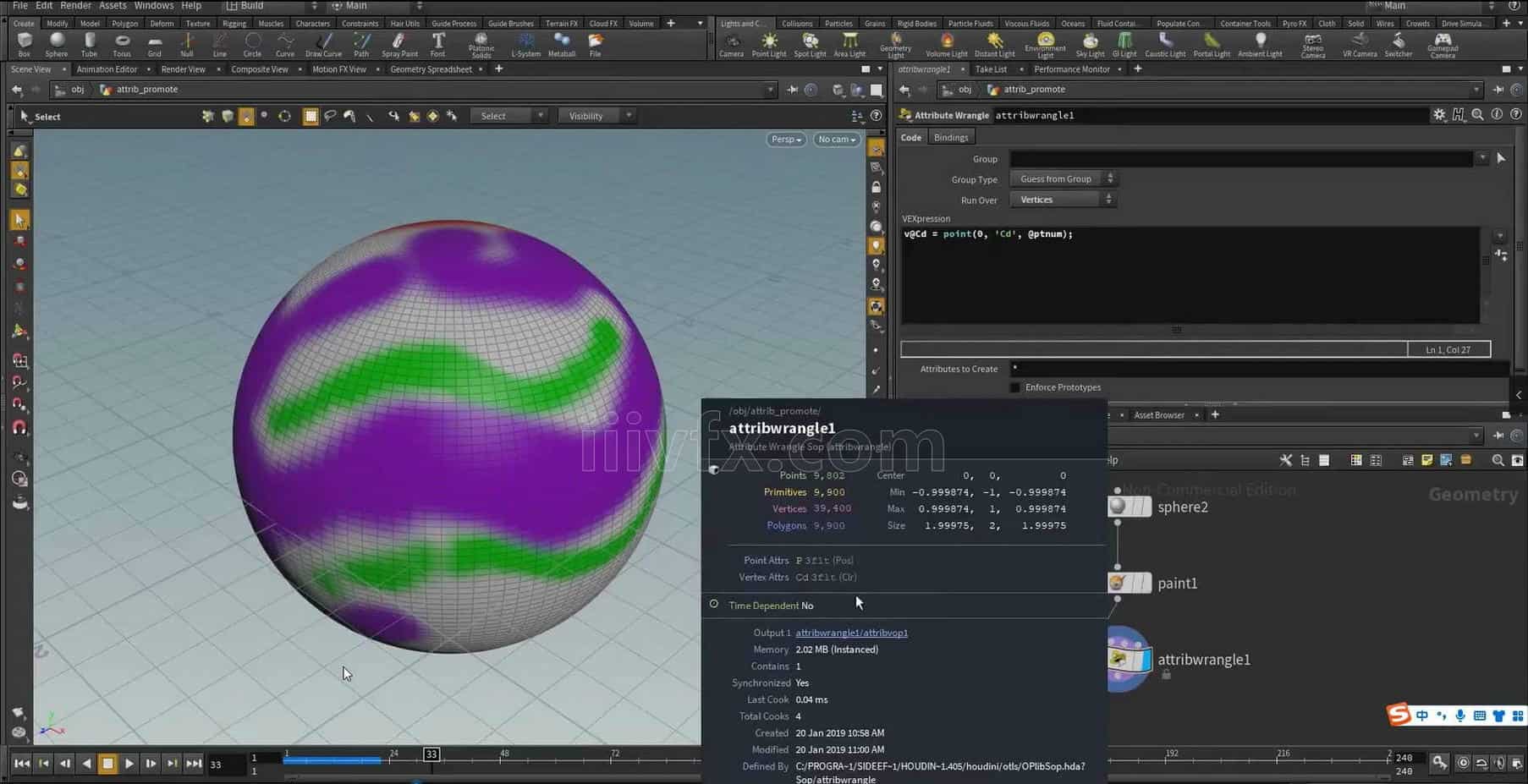Click the blue playback range bar
The width and height of the screenshot is (1528, 784).
[x=332, y=761]
